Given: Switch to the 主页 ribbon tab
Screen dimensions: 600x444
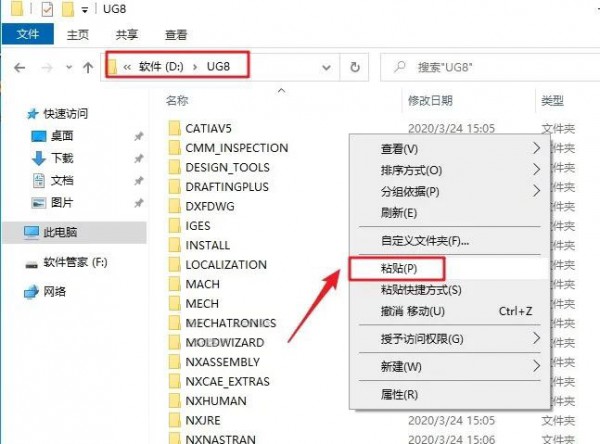Looking at the screenshot, I should click(x=78, y=35).
